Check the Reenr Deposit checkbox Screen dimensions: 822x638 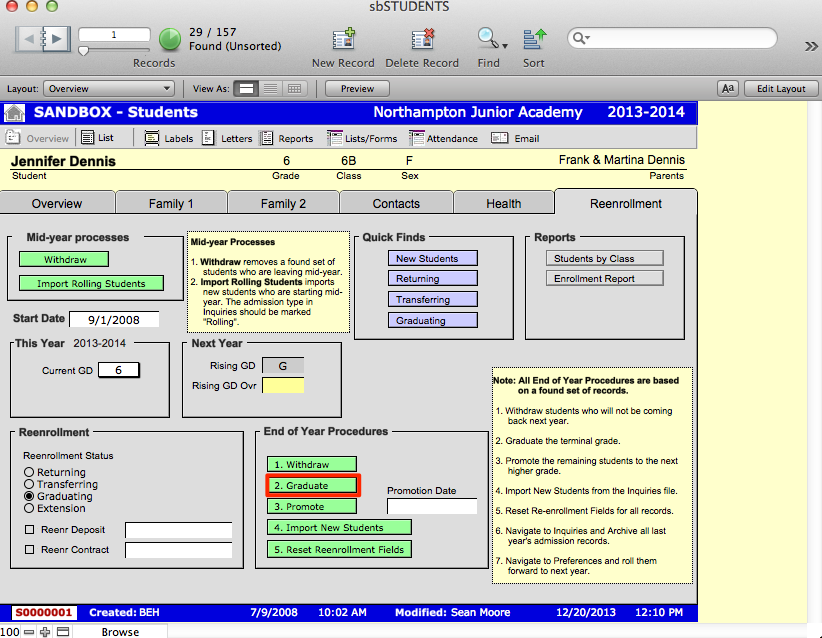point(29,530)
